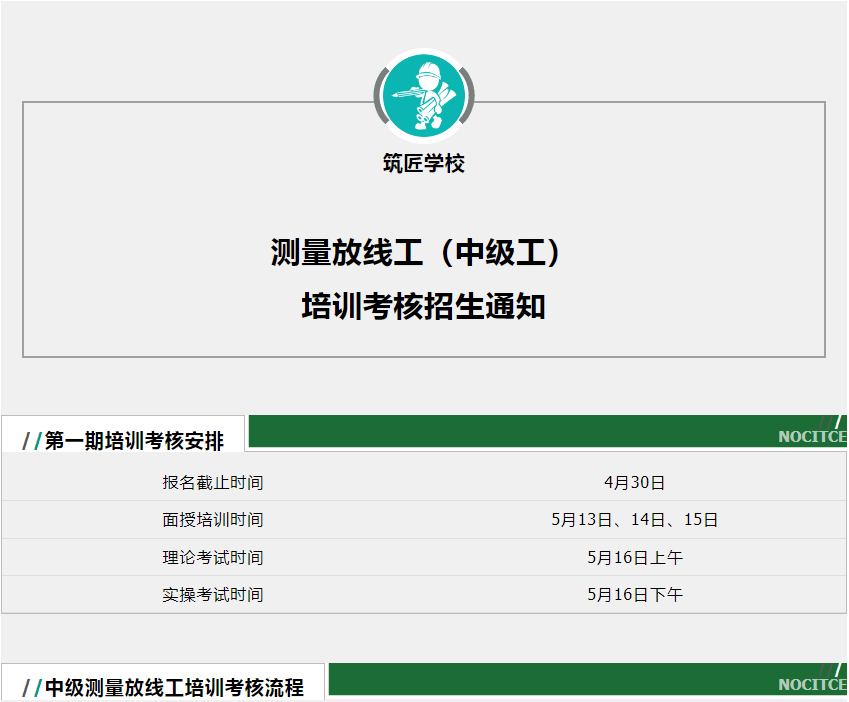Select the 筑匠学校 school name text
The height and width of the screenshot is (702, 849).
(x=424, y=163)
